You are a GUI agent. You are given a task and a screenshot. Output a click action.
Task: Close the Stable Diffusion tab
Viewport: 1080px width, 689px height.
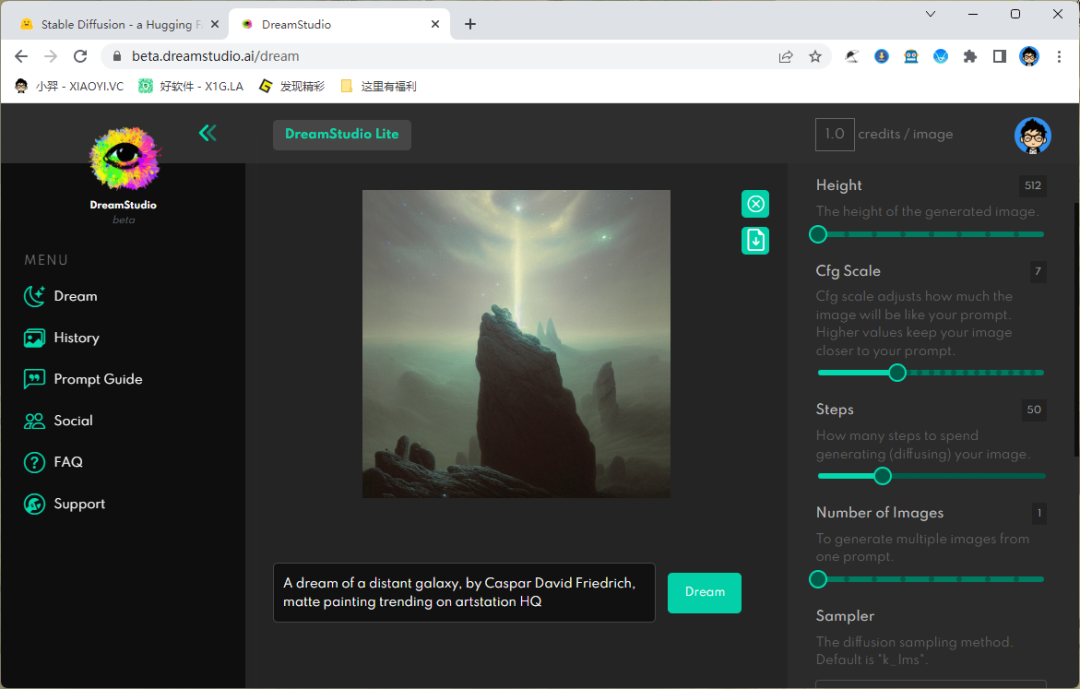(x=215, y=24)
